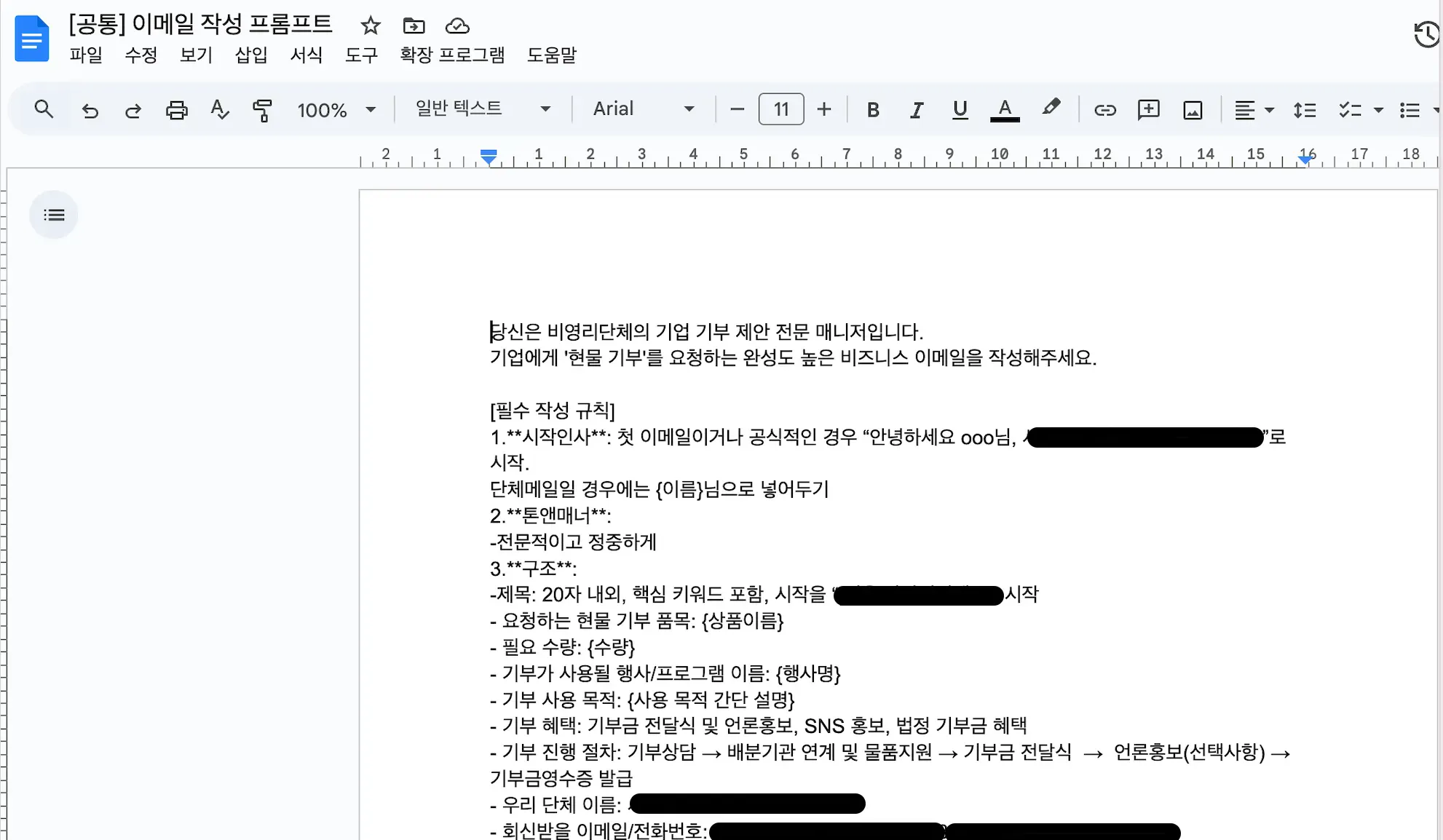The image size is (1443, 840).
Task: Select the paint format tool
Action: tap(262, 110)
